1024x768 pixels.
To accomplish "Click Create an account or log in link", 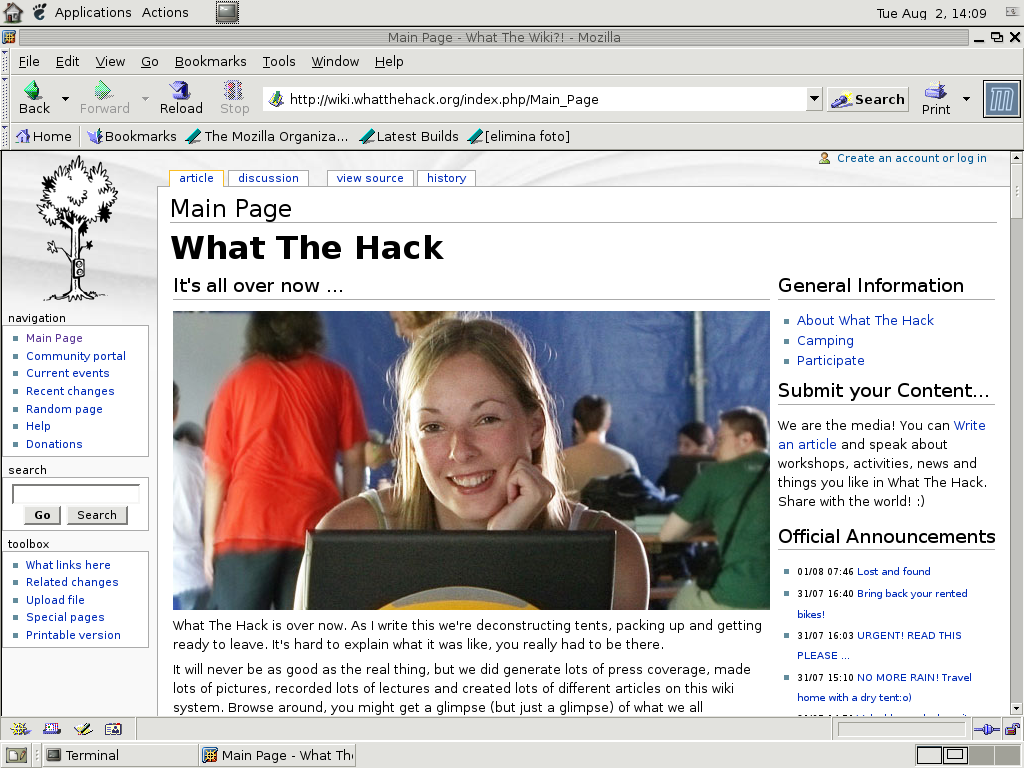I will (912, 158).
